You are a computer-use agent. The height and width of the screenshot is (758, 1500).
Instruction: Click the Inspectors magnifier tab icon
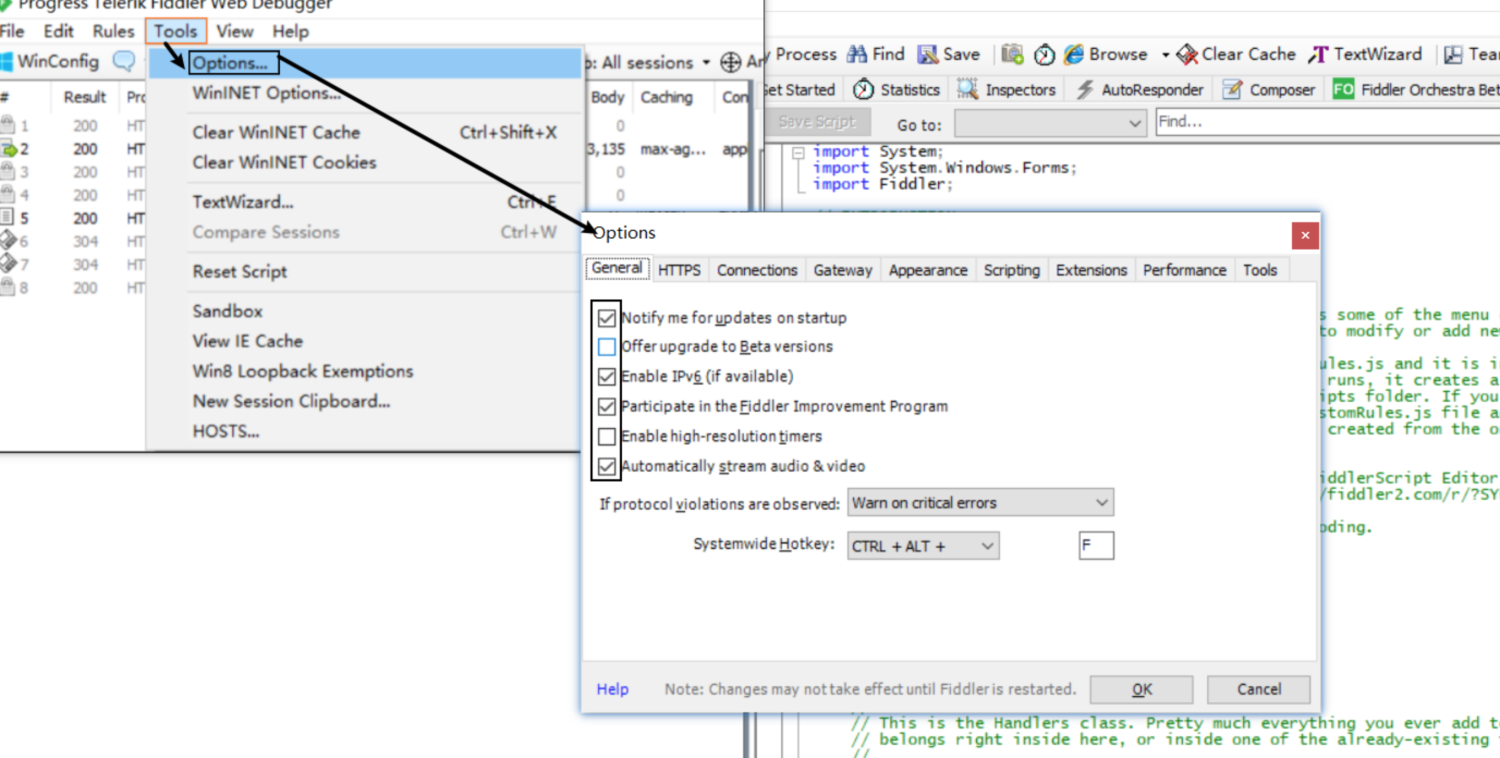[x=967, y=89]
